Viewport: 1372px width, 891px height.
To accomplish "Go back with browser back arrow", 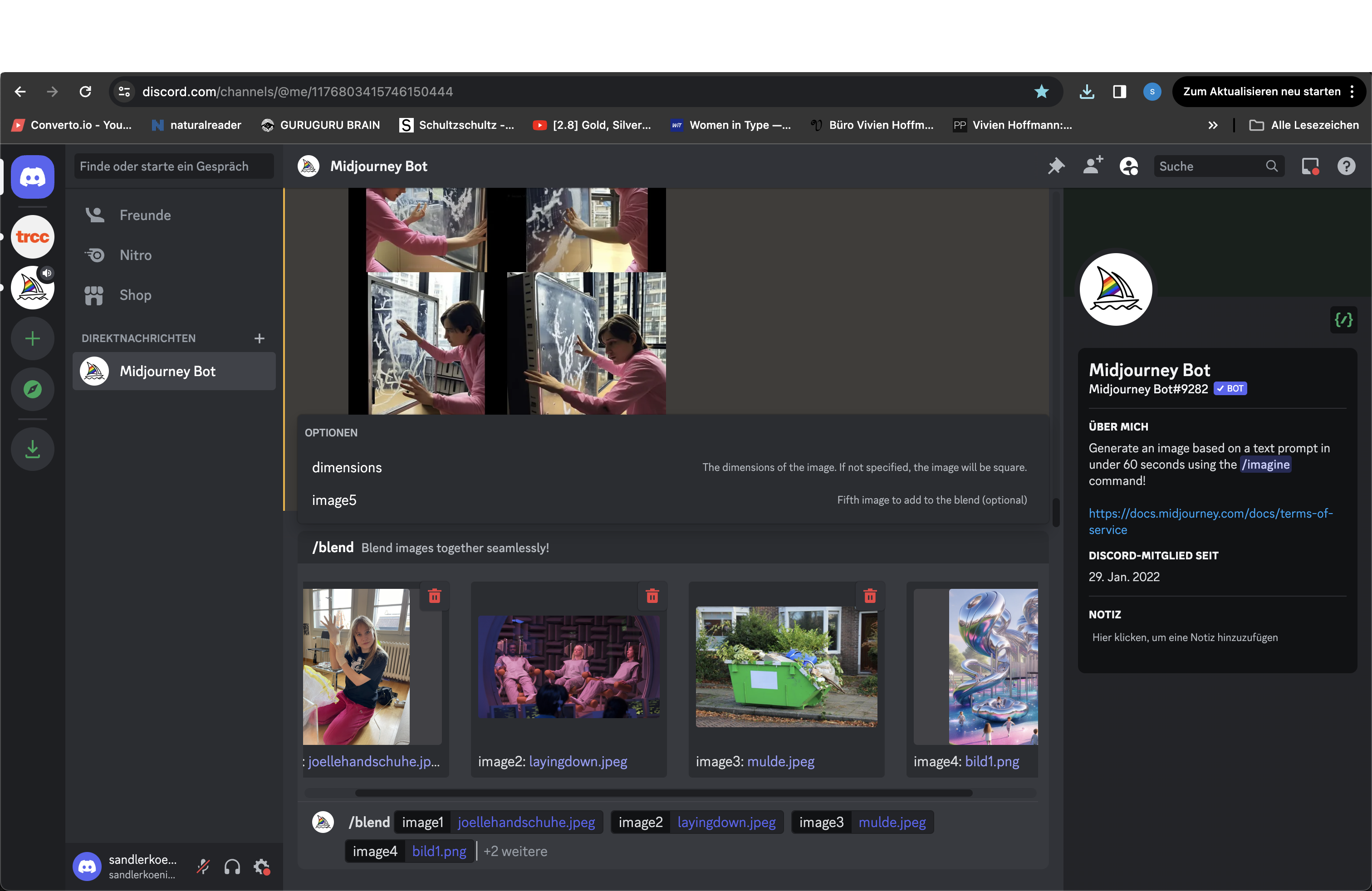I will (21, 92).
